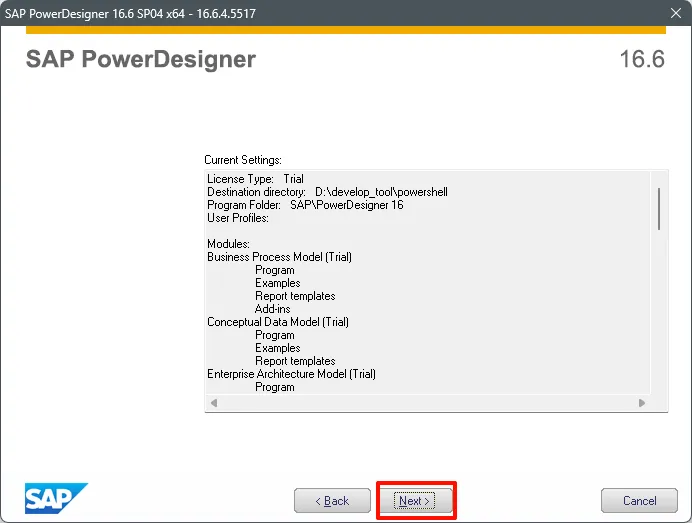Click the vertical scrollbar thumb in settings
This screenshot has height=523, width=692.
point(659,209)
